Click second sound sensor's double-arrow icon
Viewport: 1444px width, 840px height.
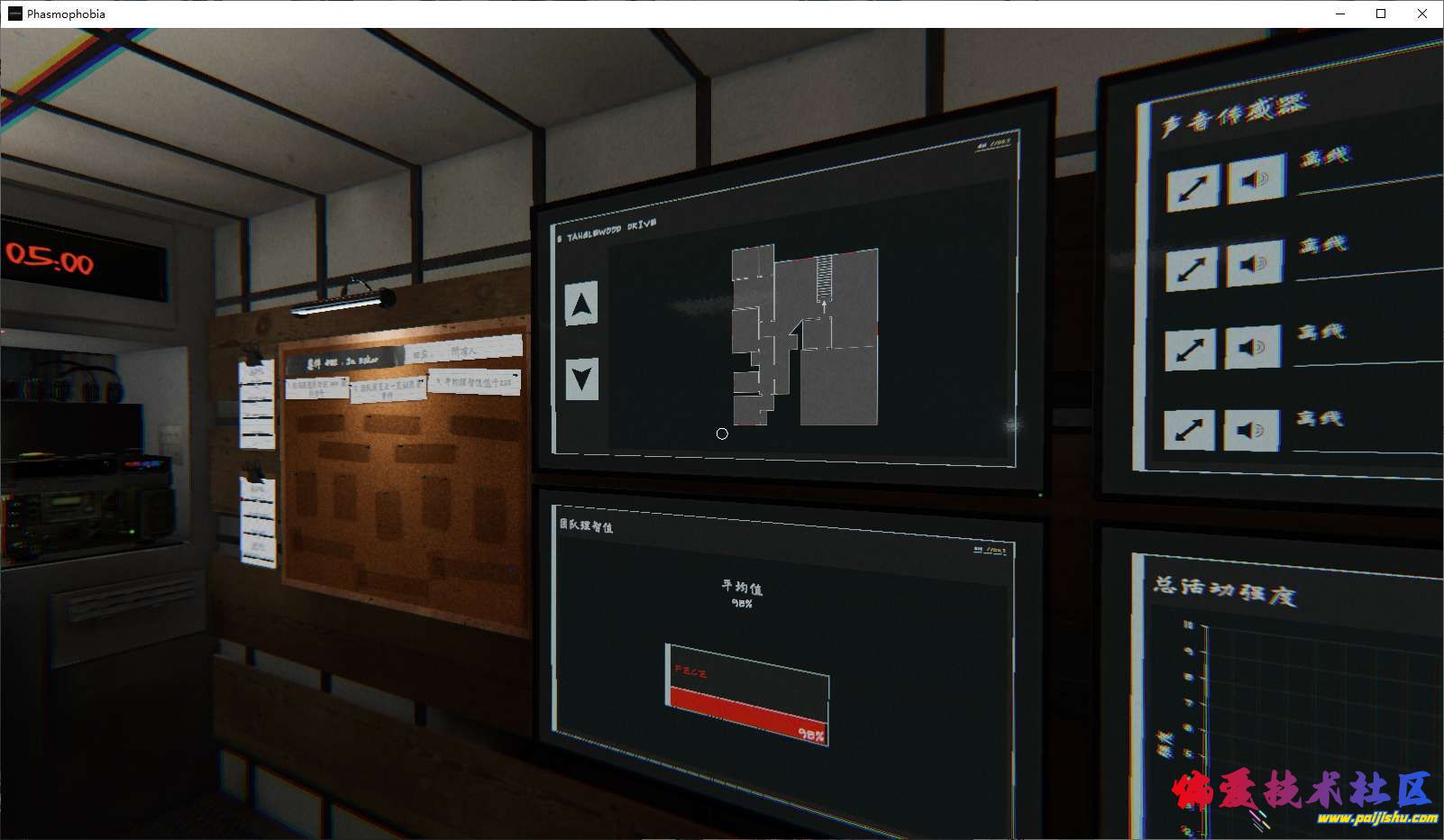coord(1191,269)
